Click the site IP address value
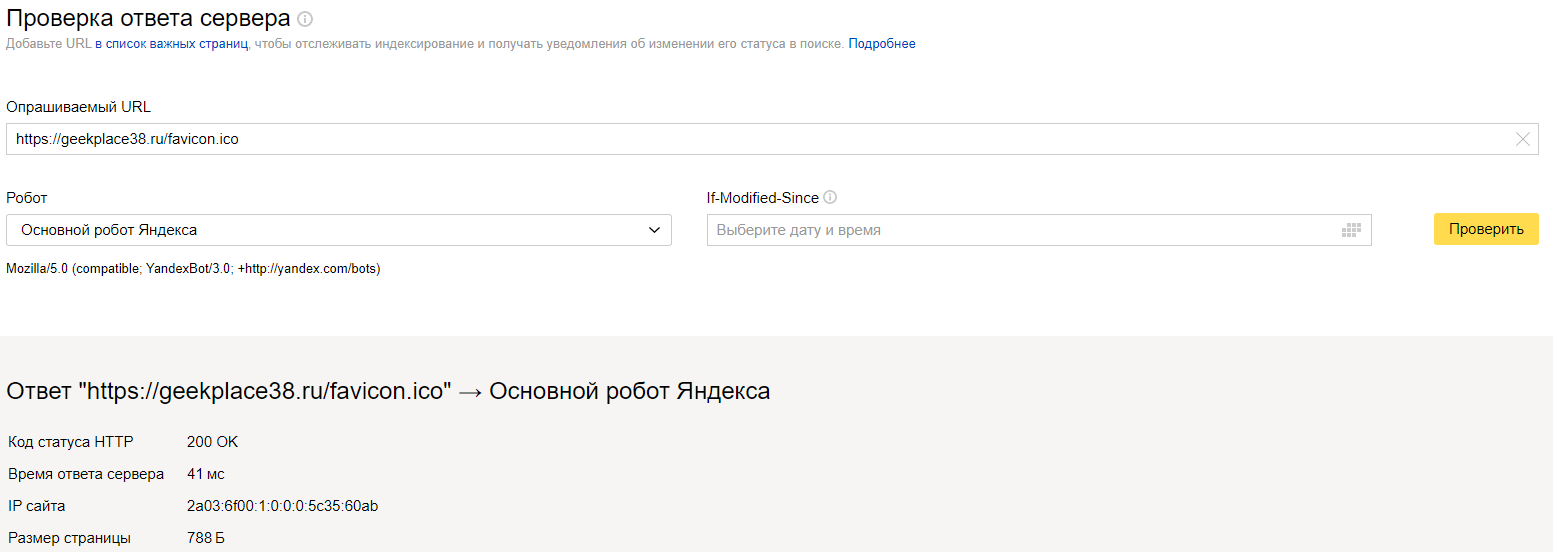Screen dimensions: 1553x552 coord(283,506)
